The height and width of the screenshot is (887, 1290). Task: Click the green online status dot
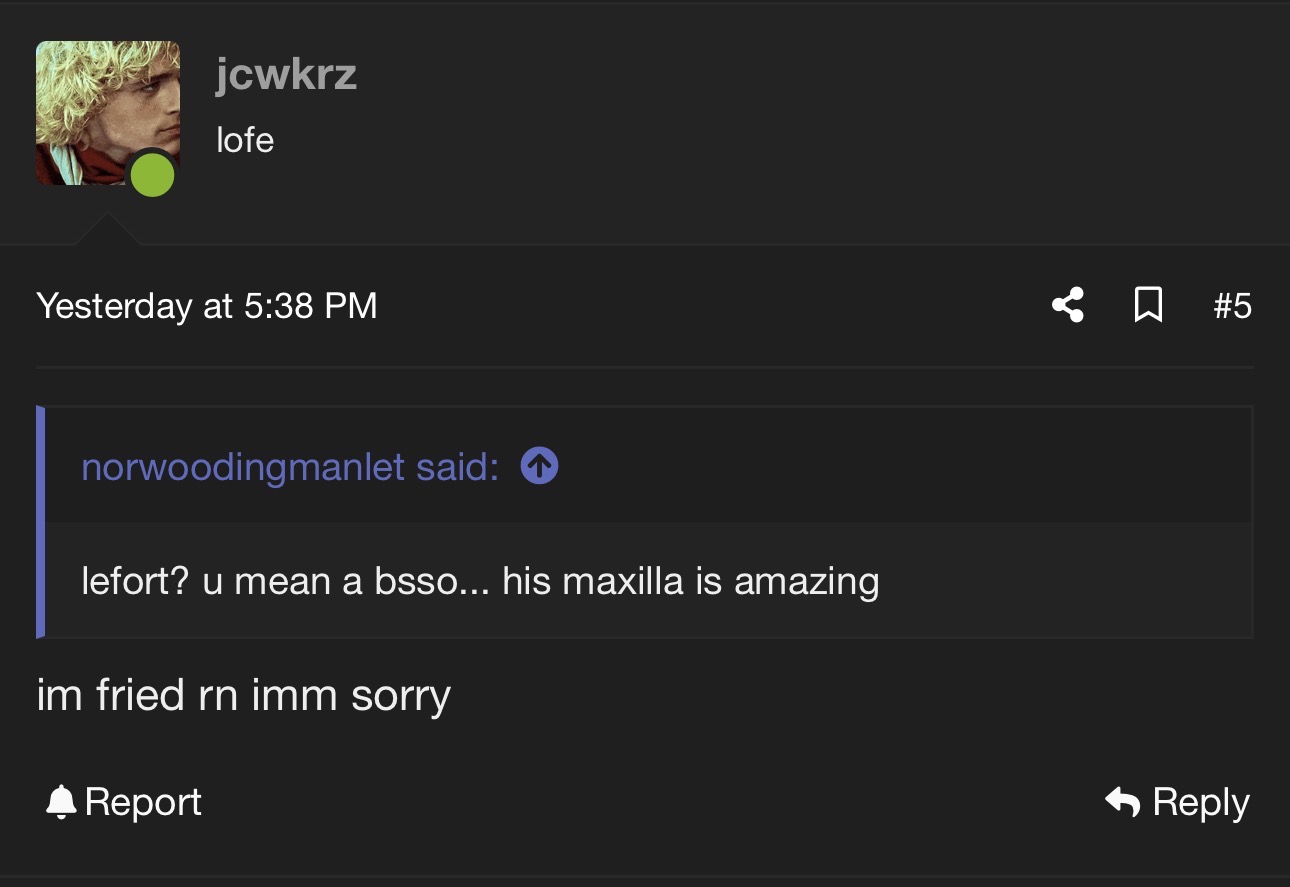153,176
